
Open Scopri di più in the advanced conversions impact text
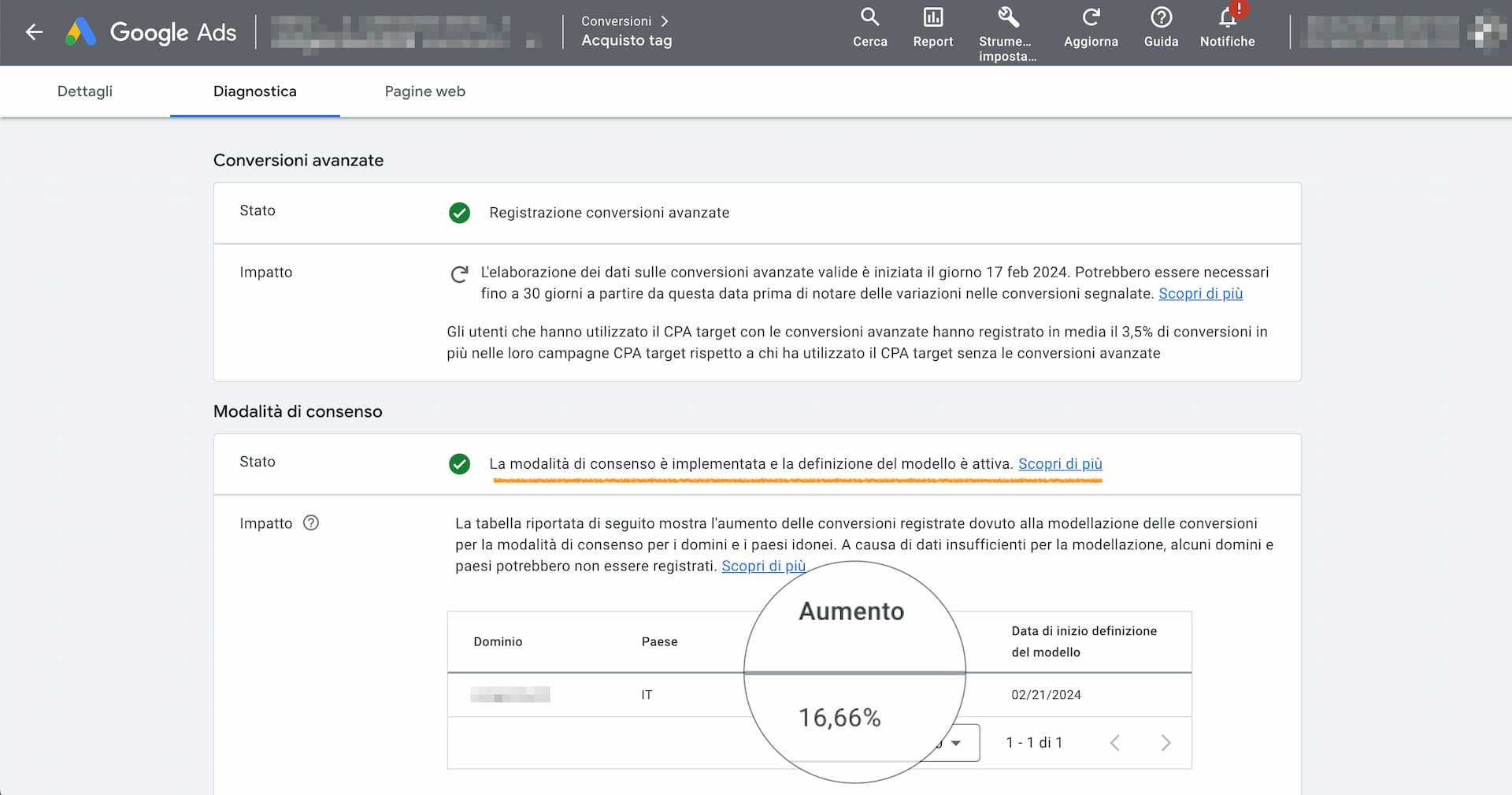[x=1200, y=293]
